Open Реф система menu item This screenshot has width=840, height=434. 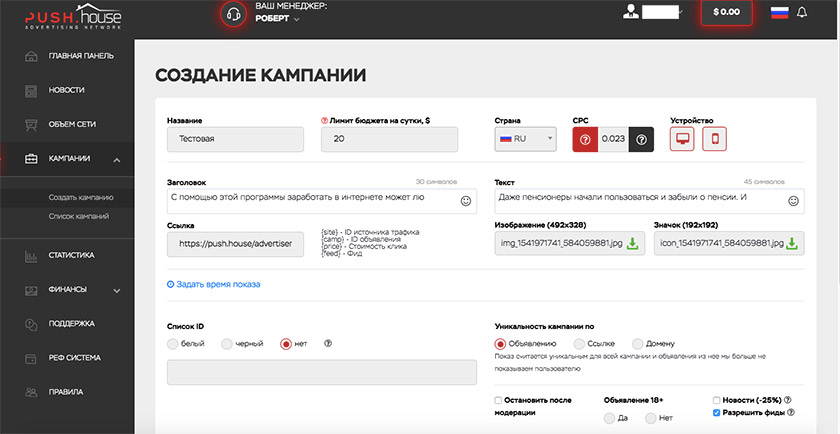[74, 358]
